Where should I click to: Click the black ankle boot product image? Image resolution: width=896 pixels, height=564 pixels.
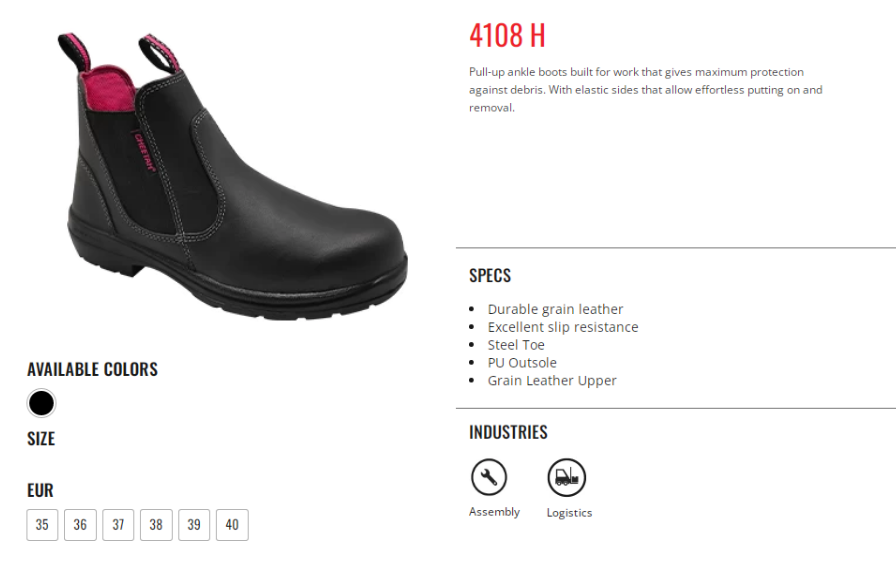tap(233, 174)
